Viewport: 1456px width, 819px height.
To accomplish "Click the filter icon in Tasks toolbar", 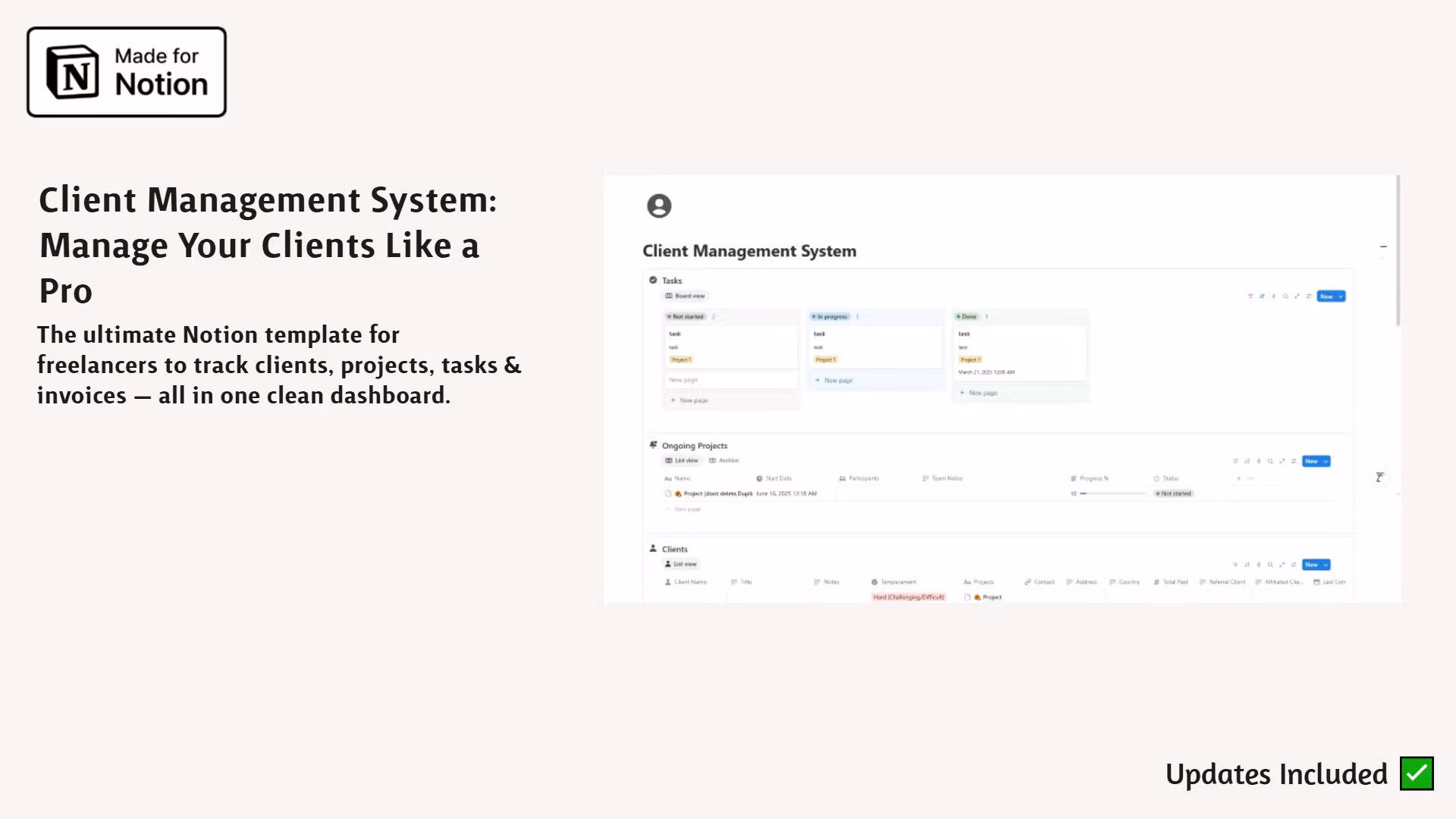I will click(1250, 297).
